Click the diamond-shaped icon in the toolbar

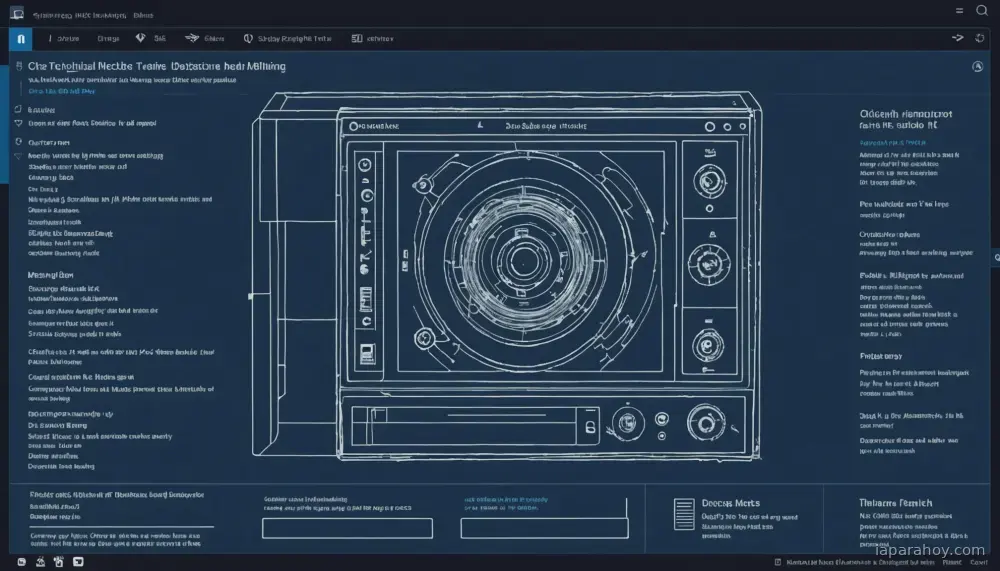[x=140, y=38]
